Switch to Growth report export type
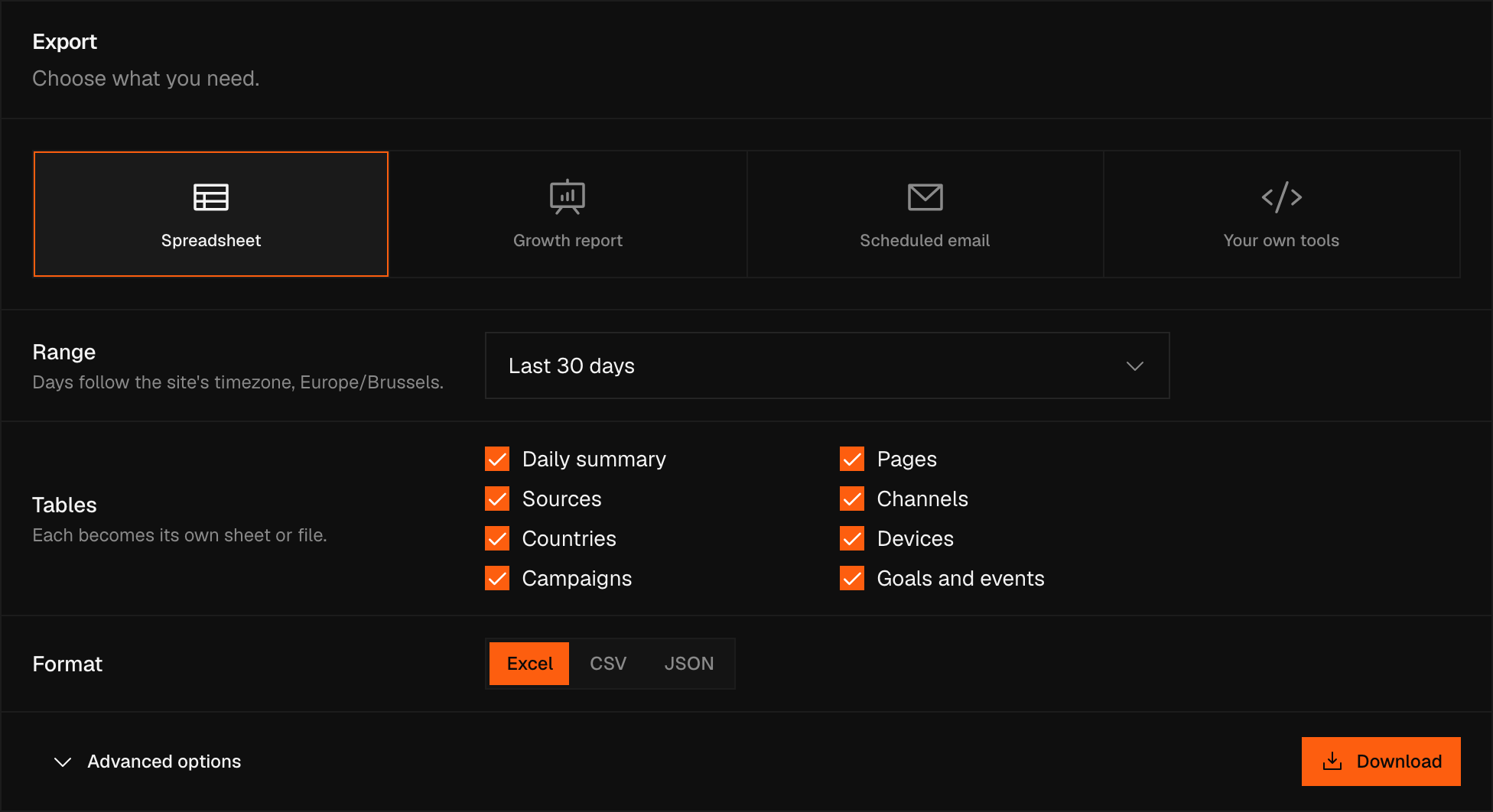Screen dimensions: 1493x812 point(568,214)
